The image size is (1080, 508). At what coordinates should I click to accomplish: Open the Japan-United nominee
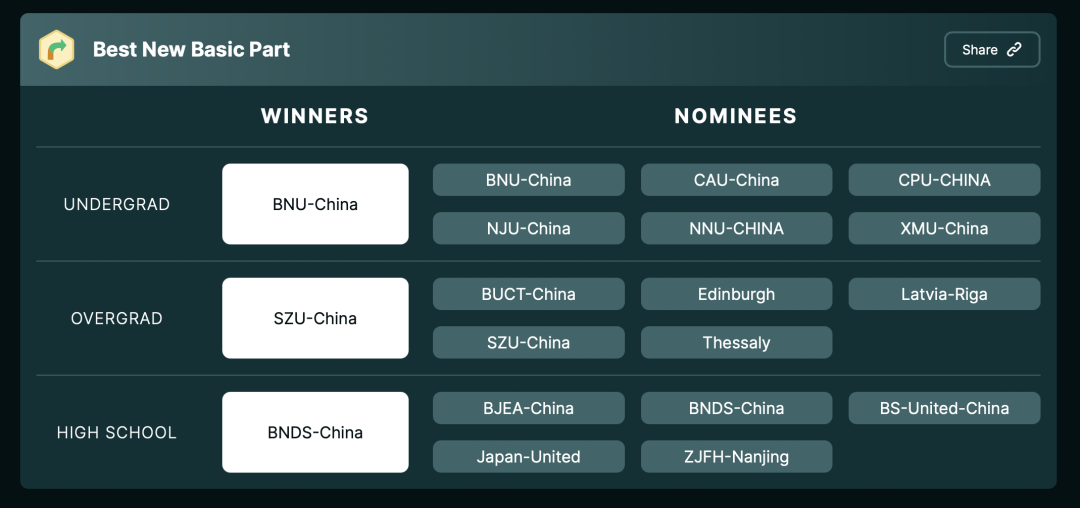[528, 456]
